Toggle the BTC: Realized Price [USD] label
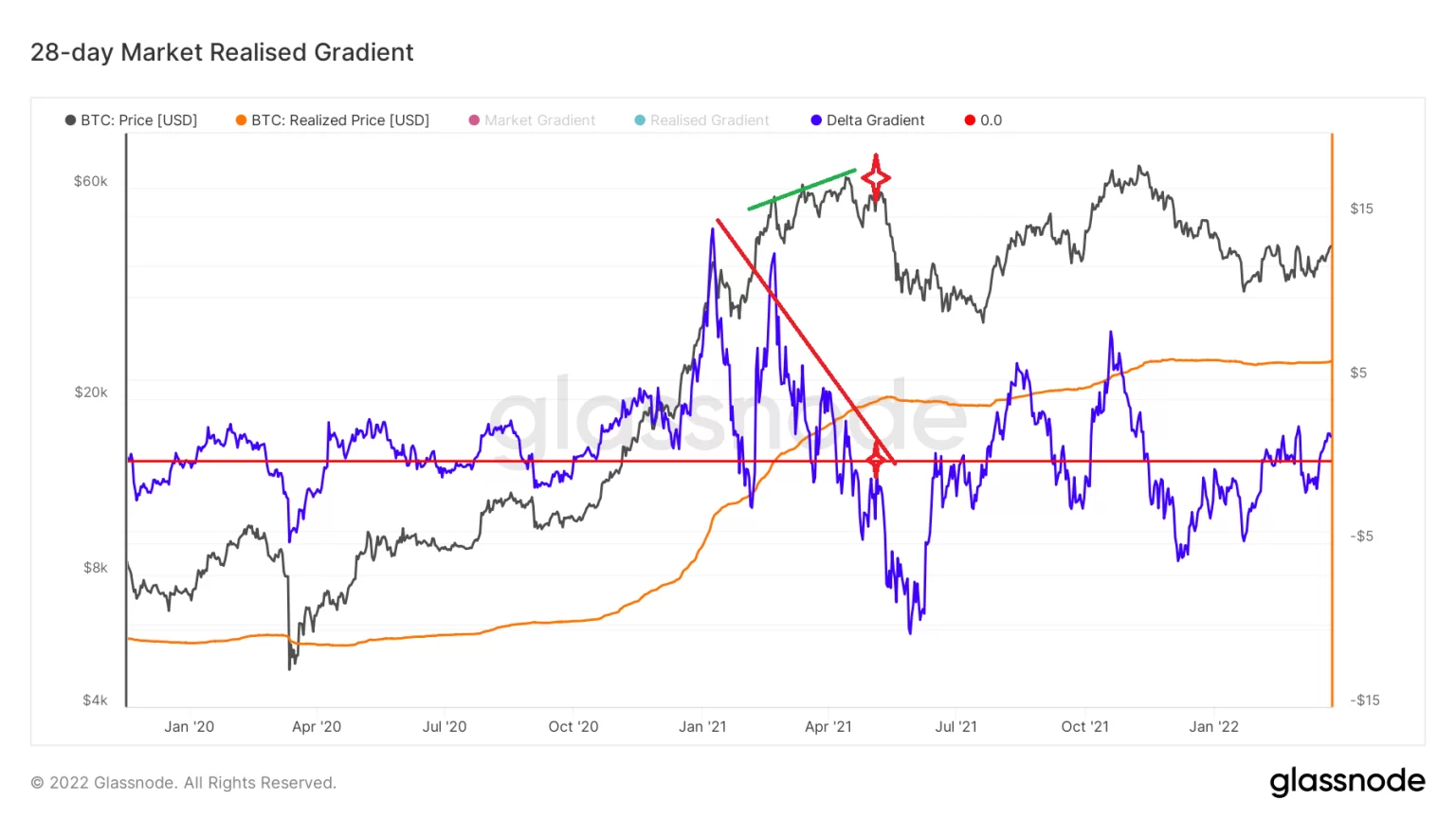Viewport: 1456px width, 819px height. tap(339, 120)
